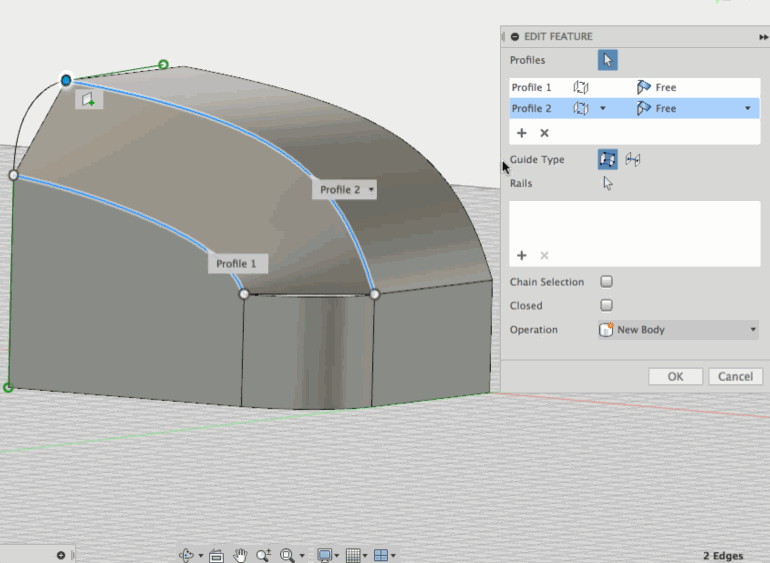Open the Viewports layout icon
This screenshot has height=563, width=770.
tap(381, 555)
